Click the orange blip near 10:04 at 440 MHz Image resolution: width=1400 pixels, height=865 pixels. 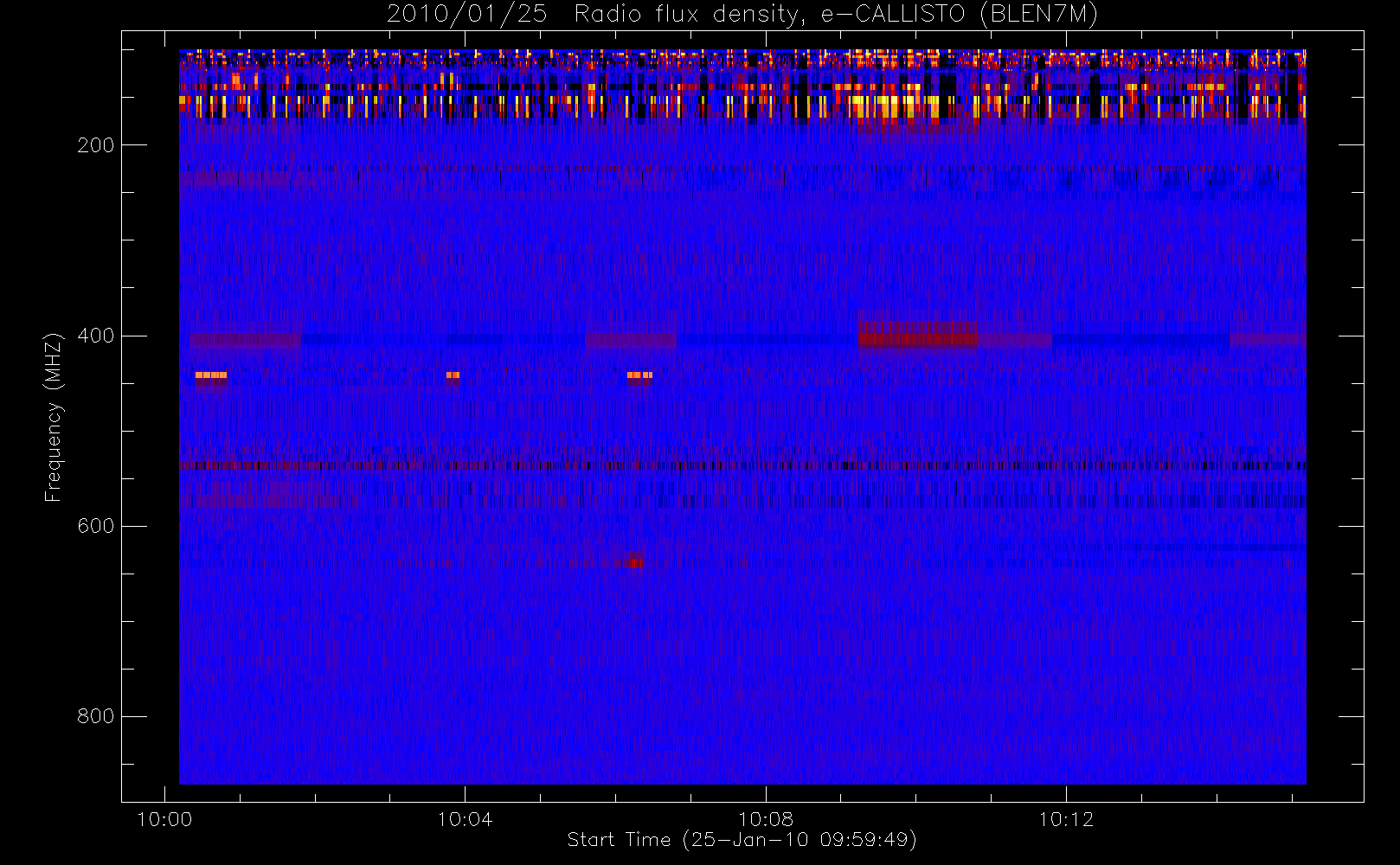(453, 375)
